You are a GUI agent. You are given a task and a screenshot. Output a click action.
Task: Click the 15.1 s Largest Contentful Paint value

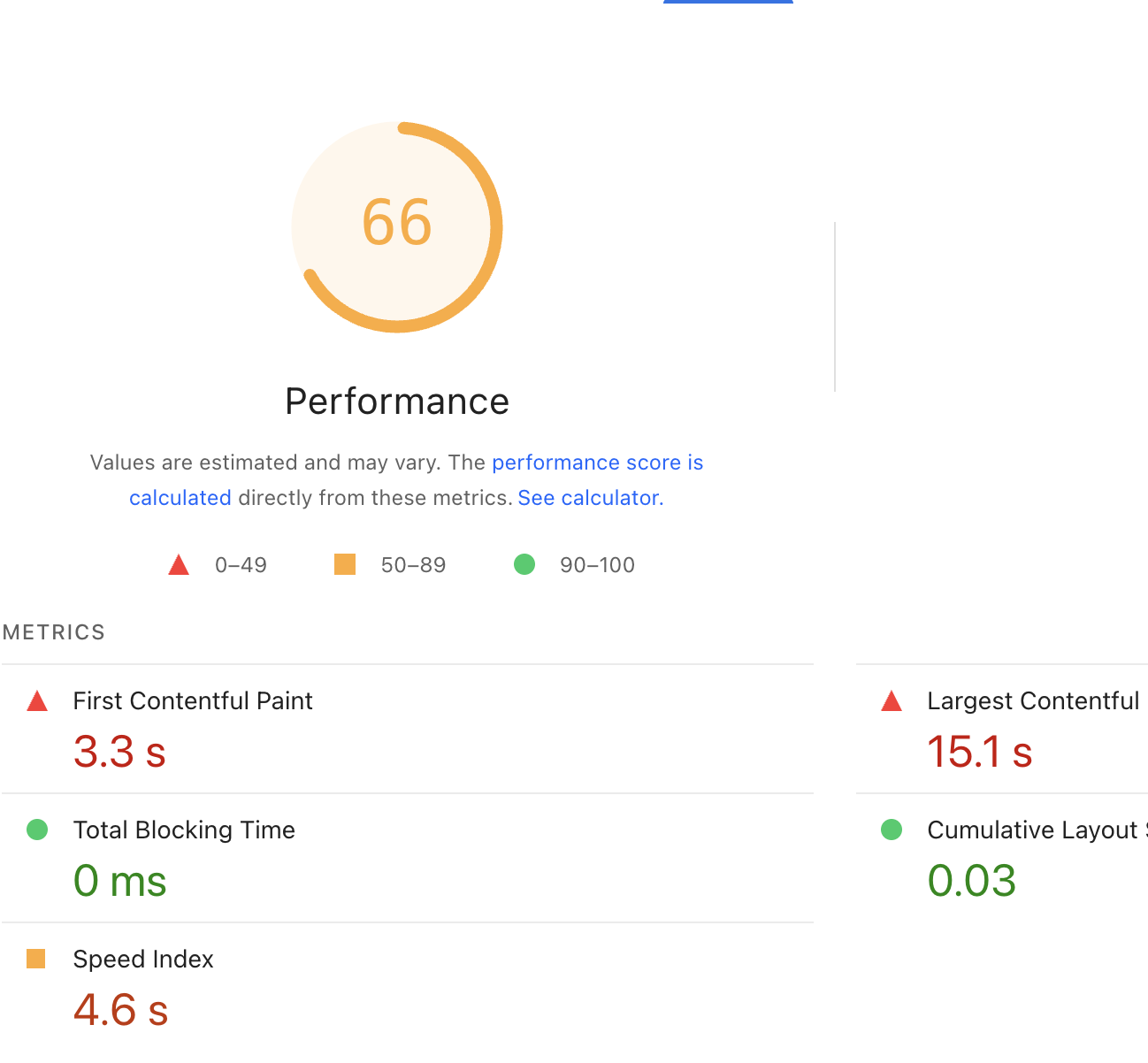click(x=979, y=752)
